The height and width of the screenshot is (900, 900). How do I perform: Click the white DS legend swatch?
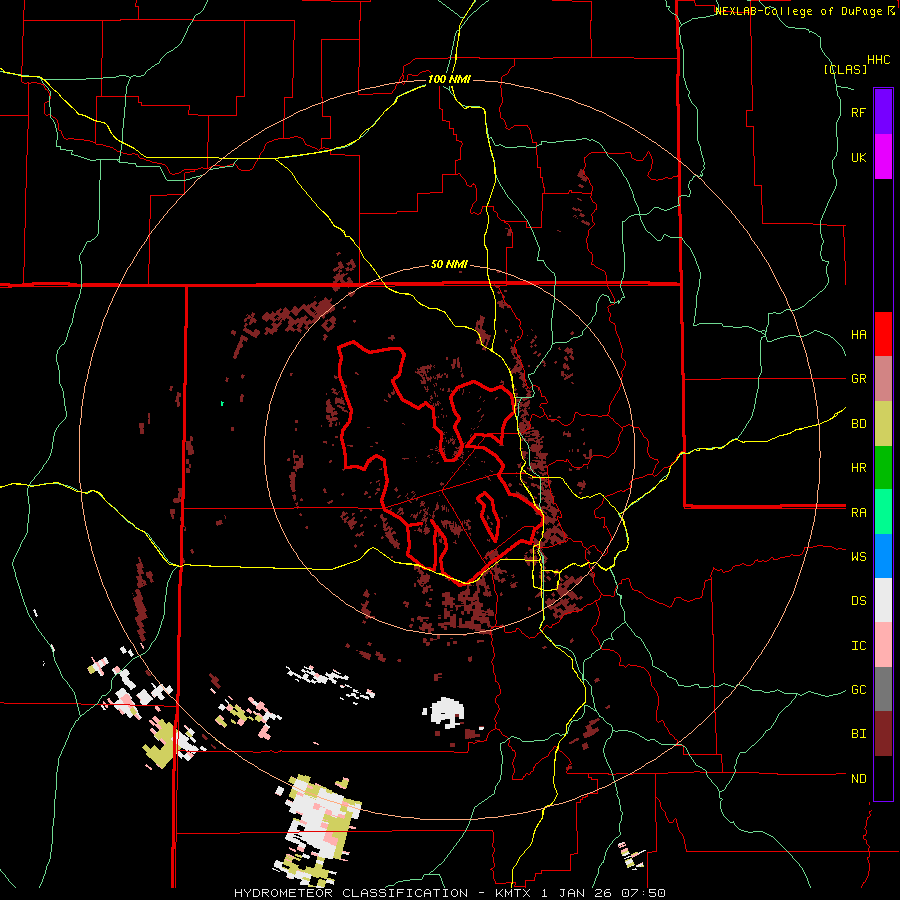point(883,601)
